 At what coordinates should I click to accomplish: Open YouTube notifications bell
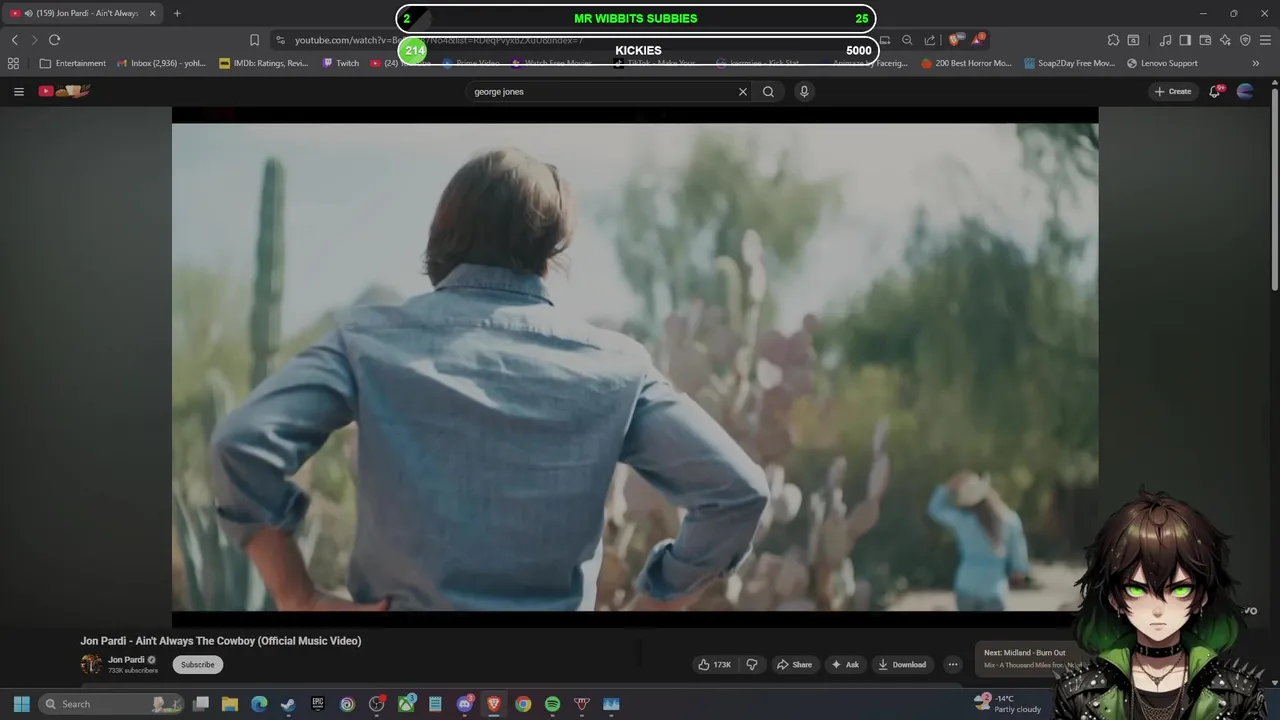pyautogui.click(x=1215, y=91)
